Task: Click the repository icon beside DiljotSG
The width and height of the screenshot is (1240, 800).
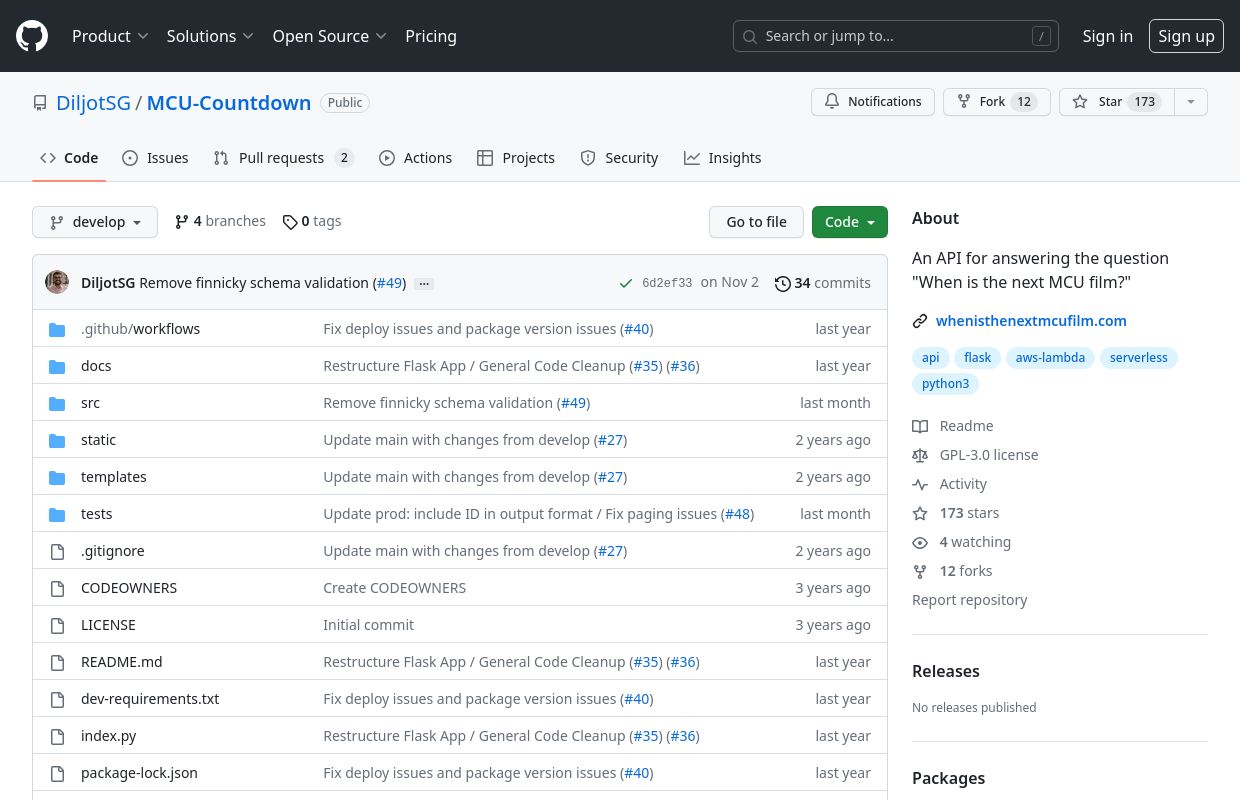Action: point(40,103)
